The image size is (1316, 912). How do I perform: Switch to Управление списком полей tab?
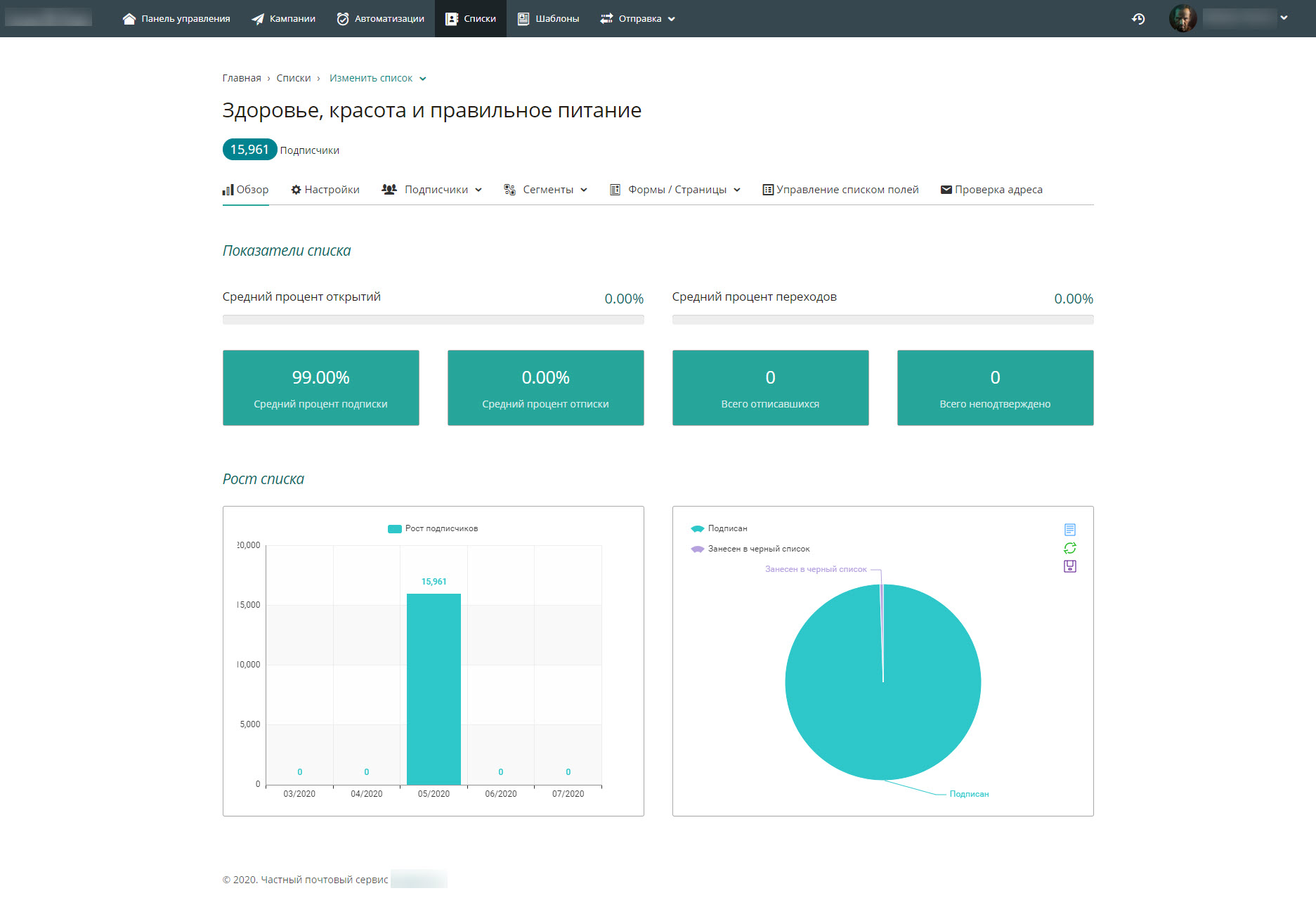840,190
